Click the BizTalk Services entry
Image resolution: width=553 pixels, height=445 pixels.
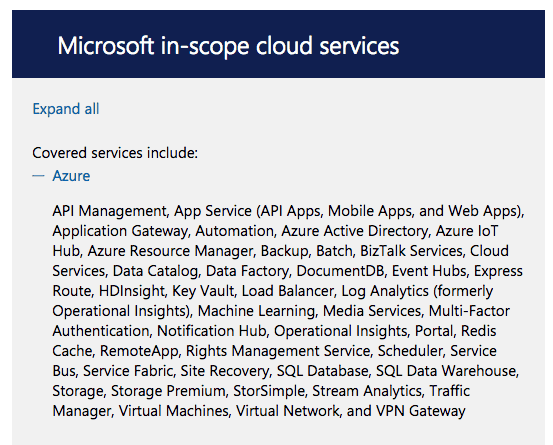pyautogui.click(x=411, y=251)
